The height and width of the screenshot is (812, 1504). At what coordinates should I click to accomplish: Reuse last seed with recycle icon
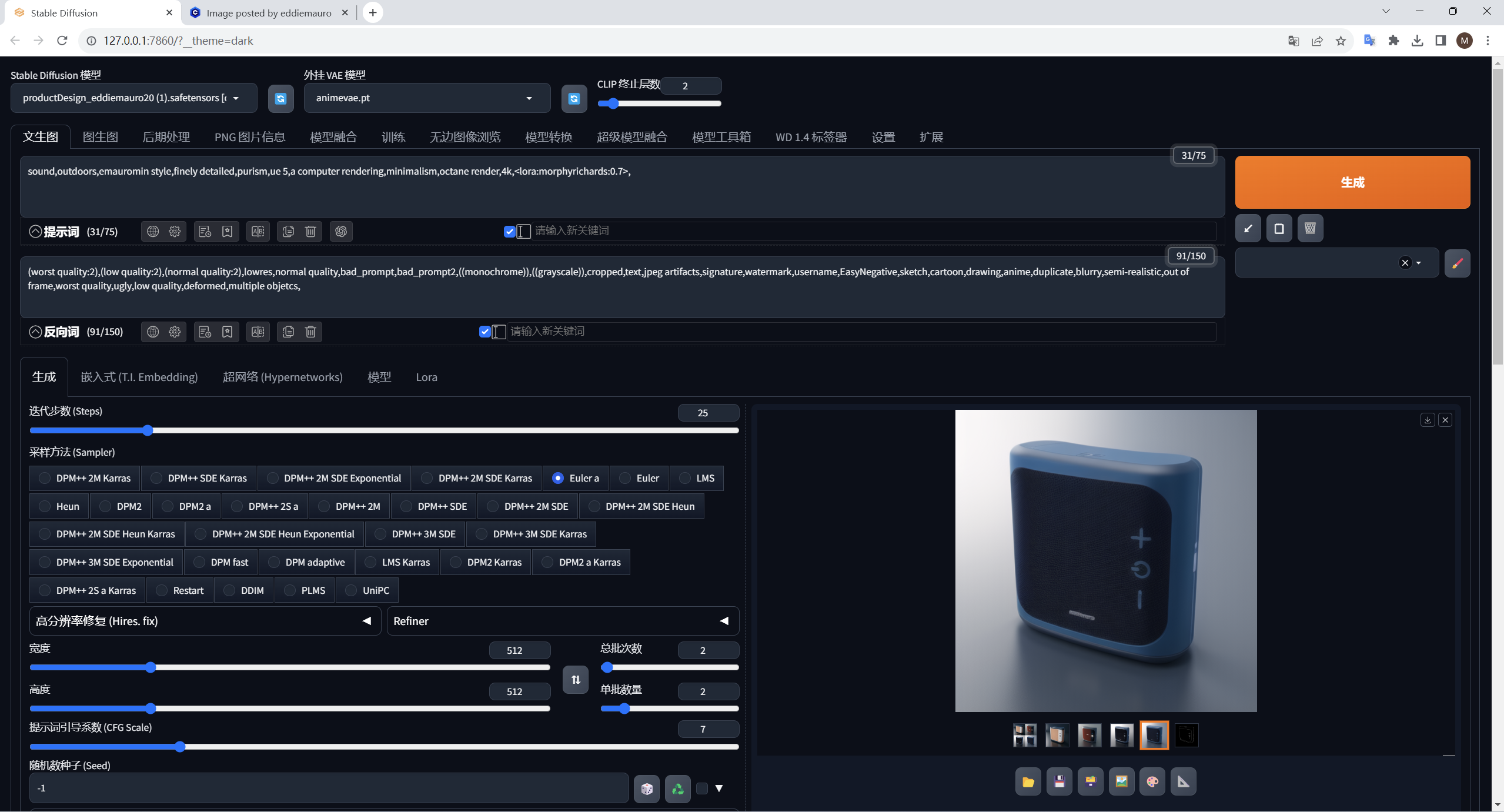[x=678, y=788]
